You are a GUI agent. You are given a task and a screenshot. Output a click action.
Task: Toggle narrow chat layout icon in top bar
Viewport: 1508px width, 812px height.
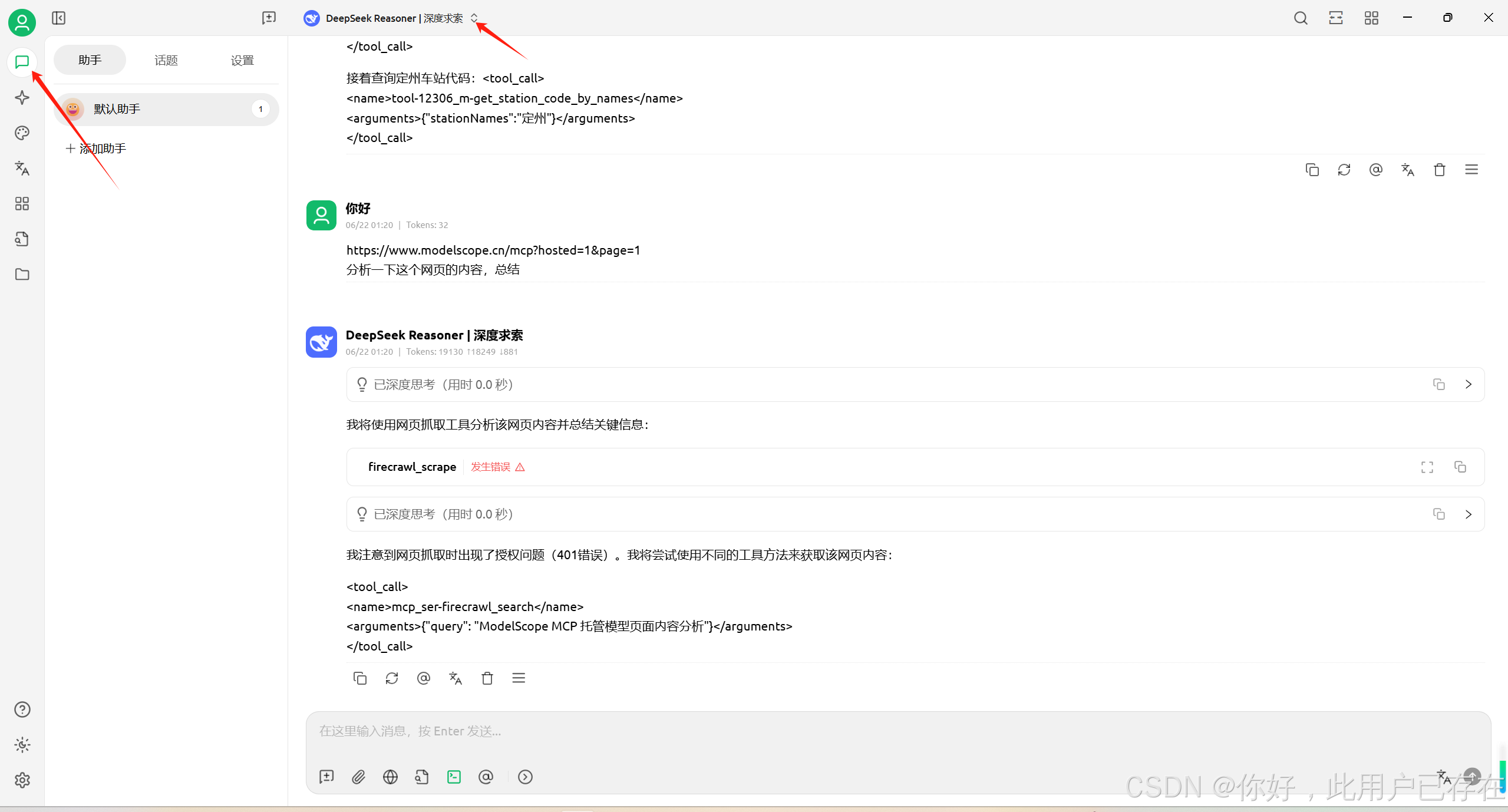pyautogui.click(x=1336, y=18)
